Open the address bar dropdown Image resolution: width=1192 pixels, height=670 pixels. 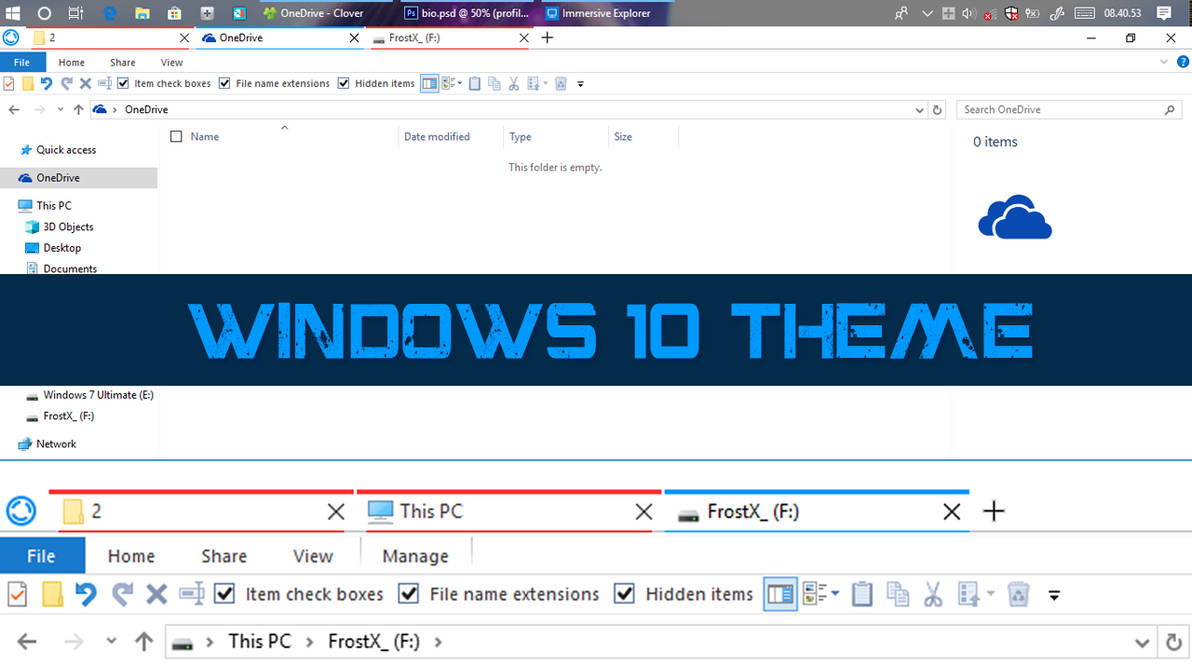[920, 109]
